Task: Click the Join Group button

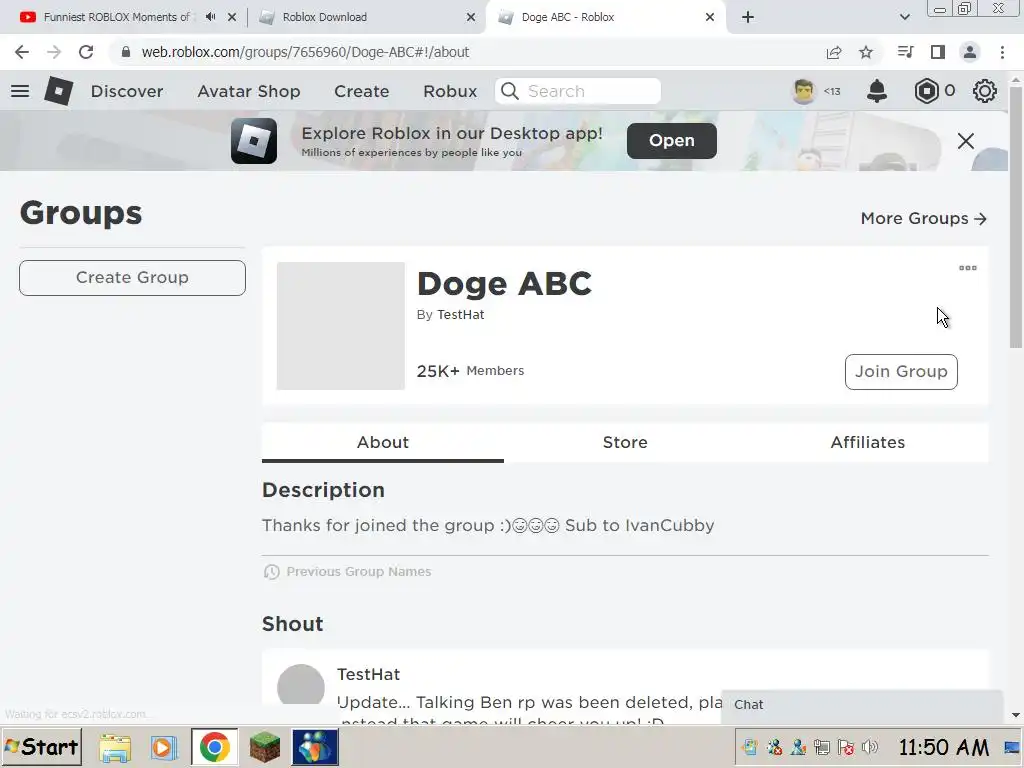Action: (x=901, y=372)
